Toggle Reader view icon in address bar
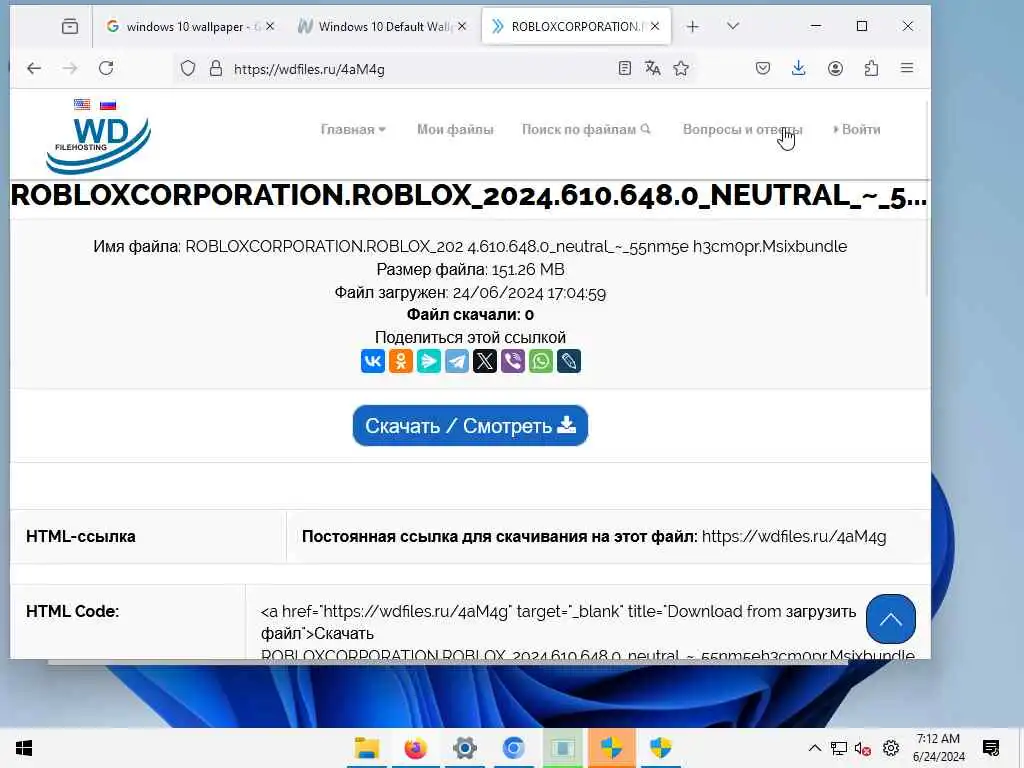 pos(624,68)
